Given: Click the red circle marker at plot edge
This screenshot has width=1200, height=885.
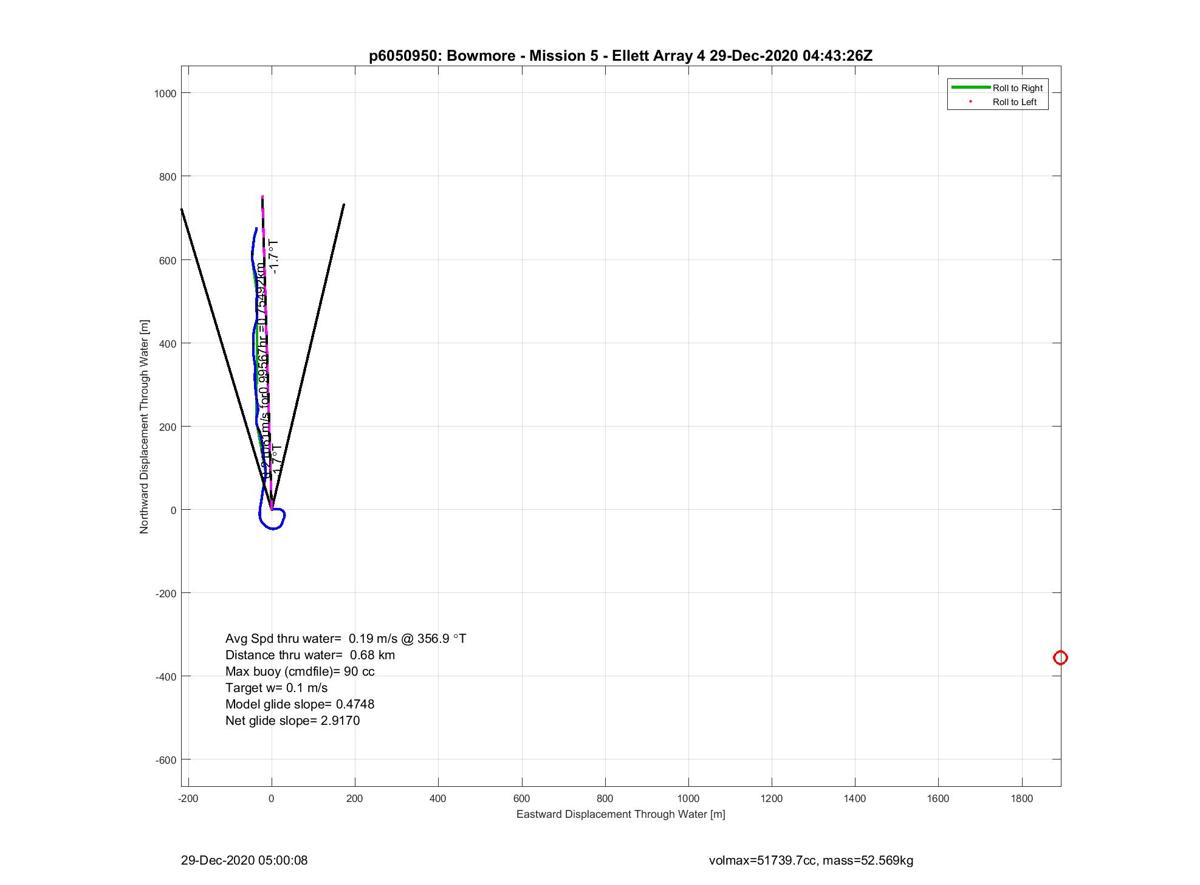Looking at the screenshot, I should [1061, 657].
